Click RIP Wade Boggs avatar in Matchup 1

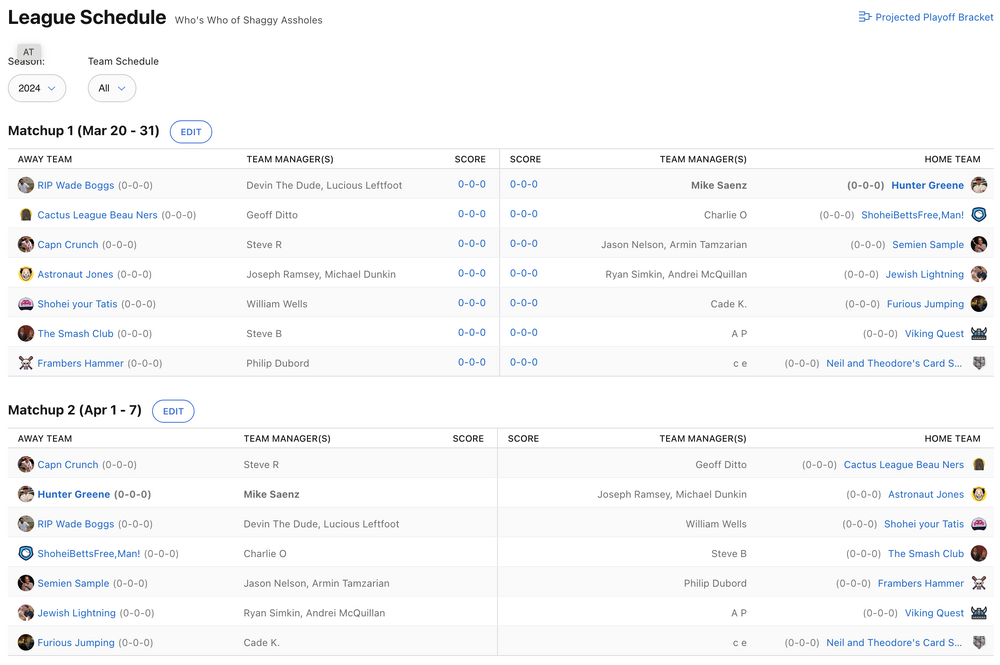click(26, 185)
